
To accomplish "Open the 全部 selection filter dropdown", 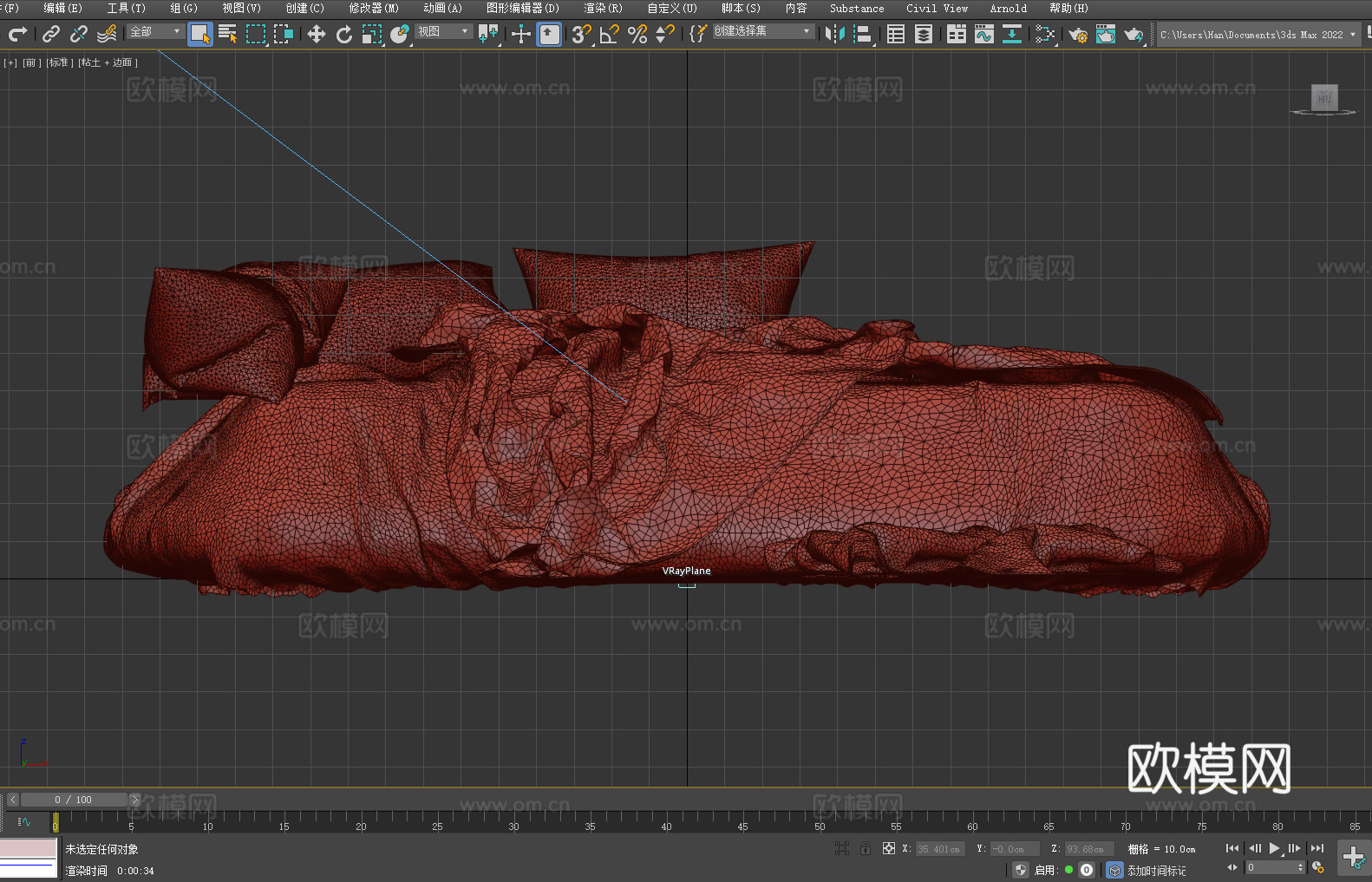I will [155, 31].
